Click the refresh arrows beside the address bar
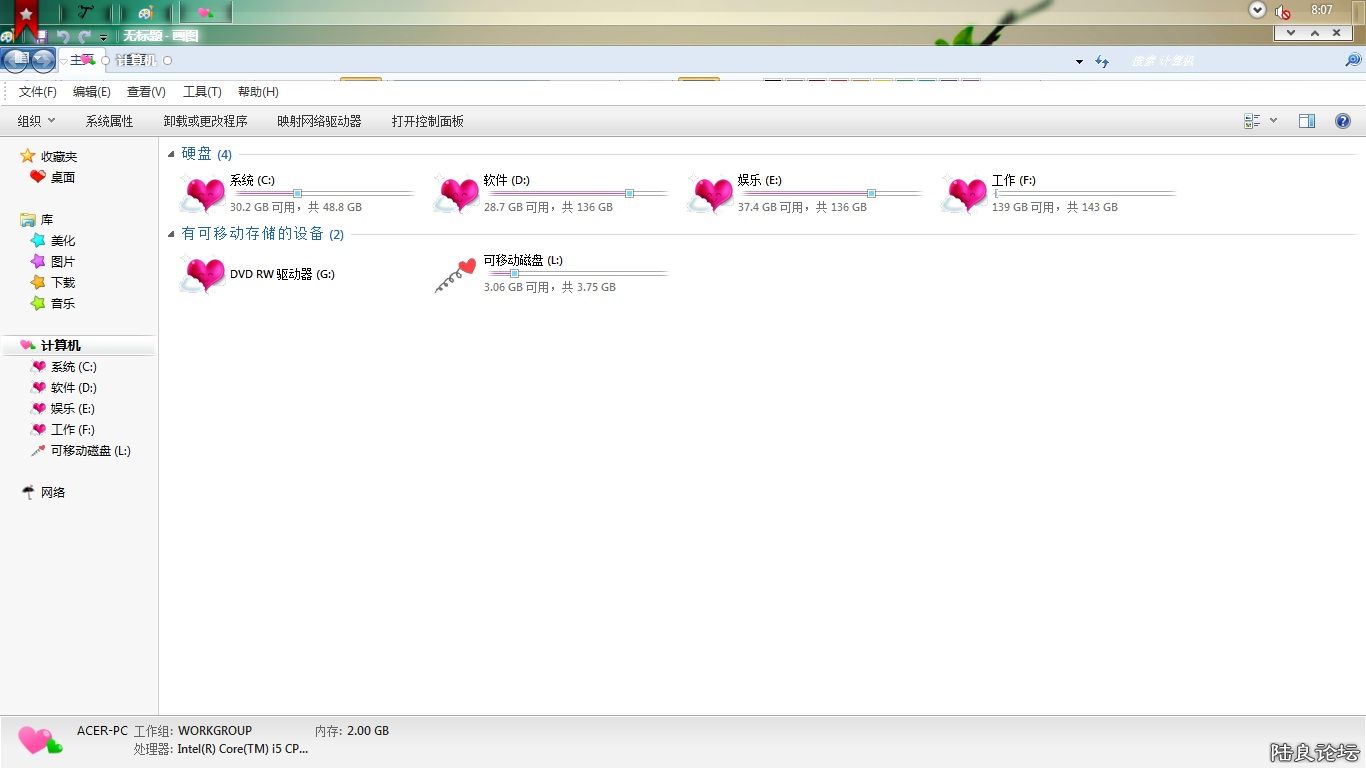The image size is (1366, 768). coord(1102,61)
